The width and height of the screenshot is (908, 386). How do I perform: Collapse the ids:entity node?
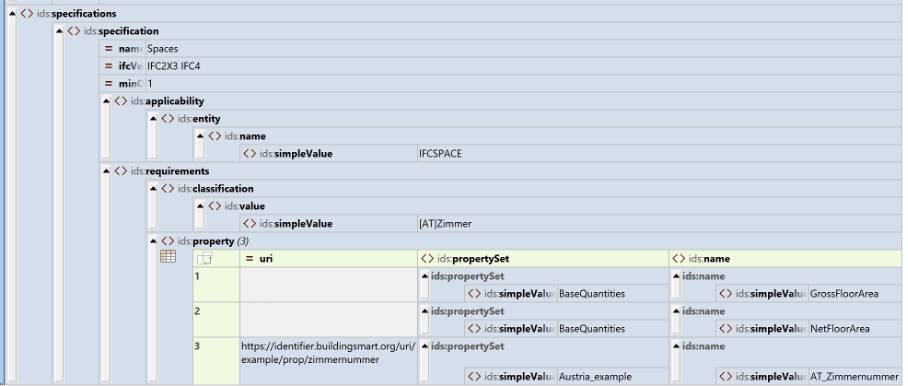coord(153,119)
